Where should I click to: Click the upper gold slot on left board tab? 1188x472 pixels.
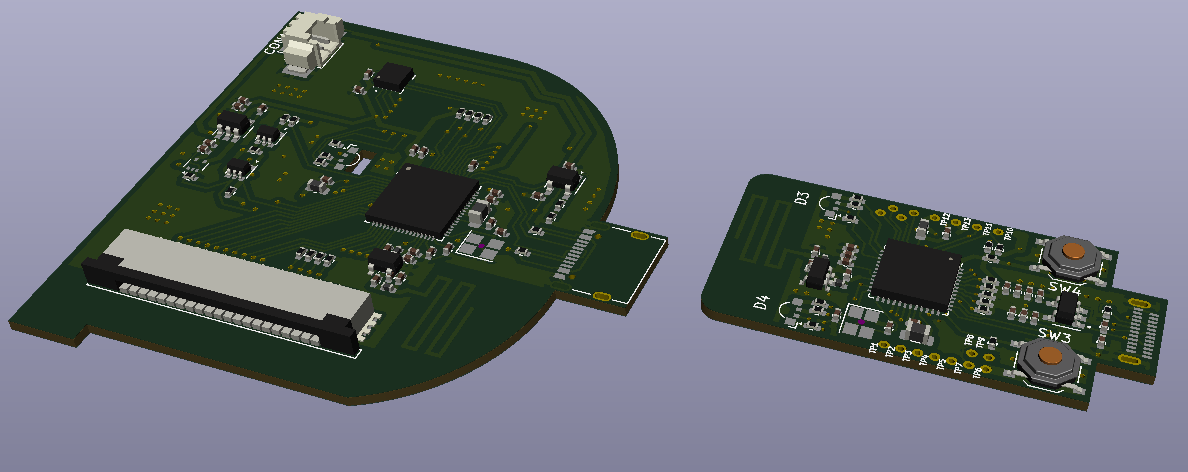coord(637,236)
